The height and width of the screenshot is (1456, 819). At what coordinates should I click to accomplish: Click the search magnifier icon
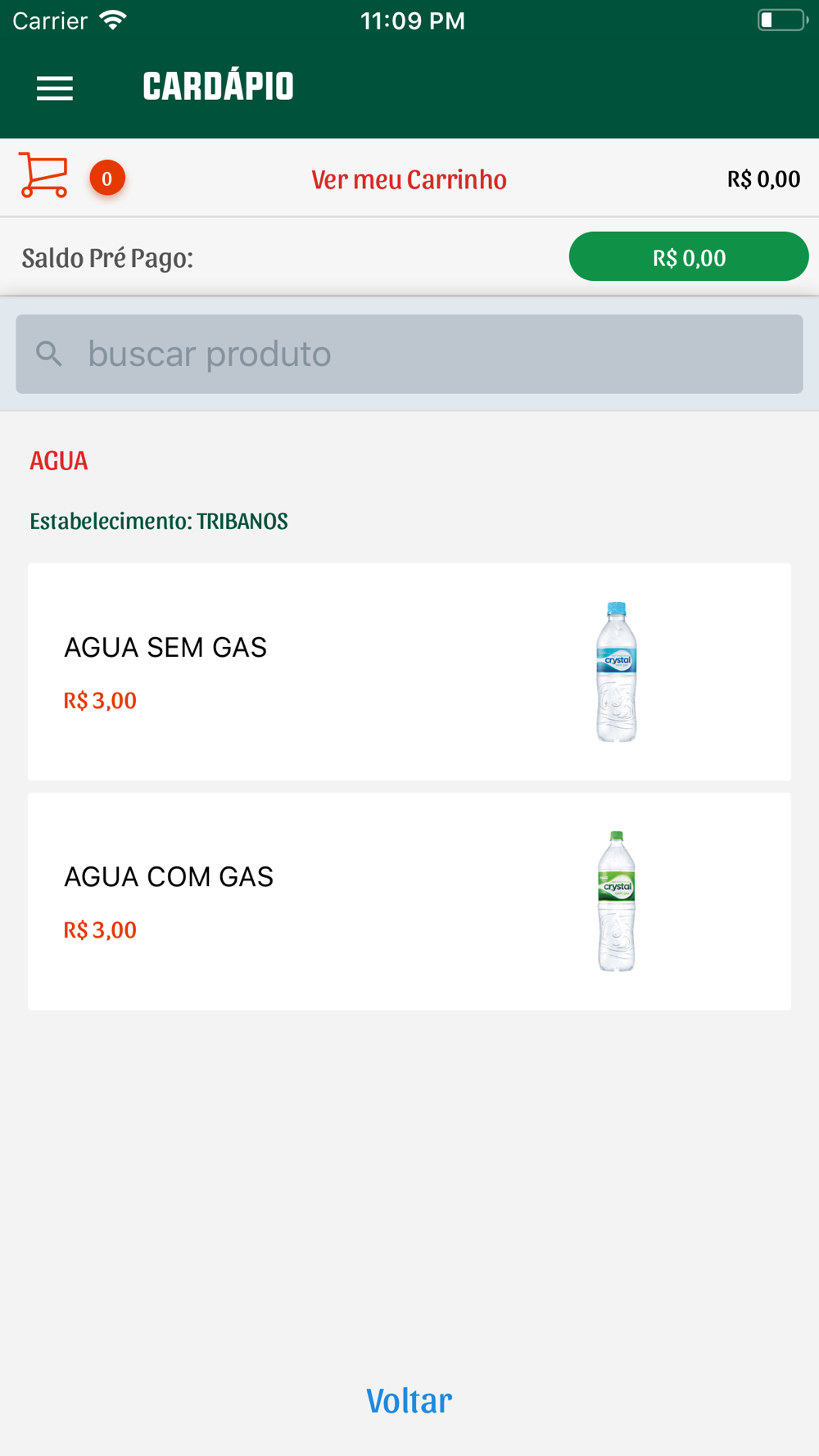coord(49,354)
